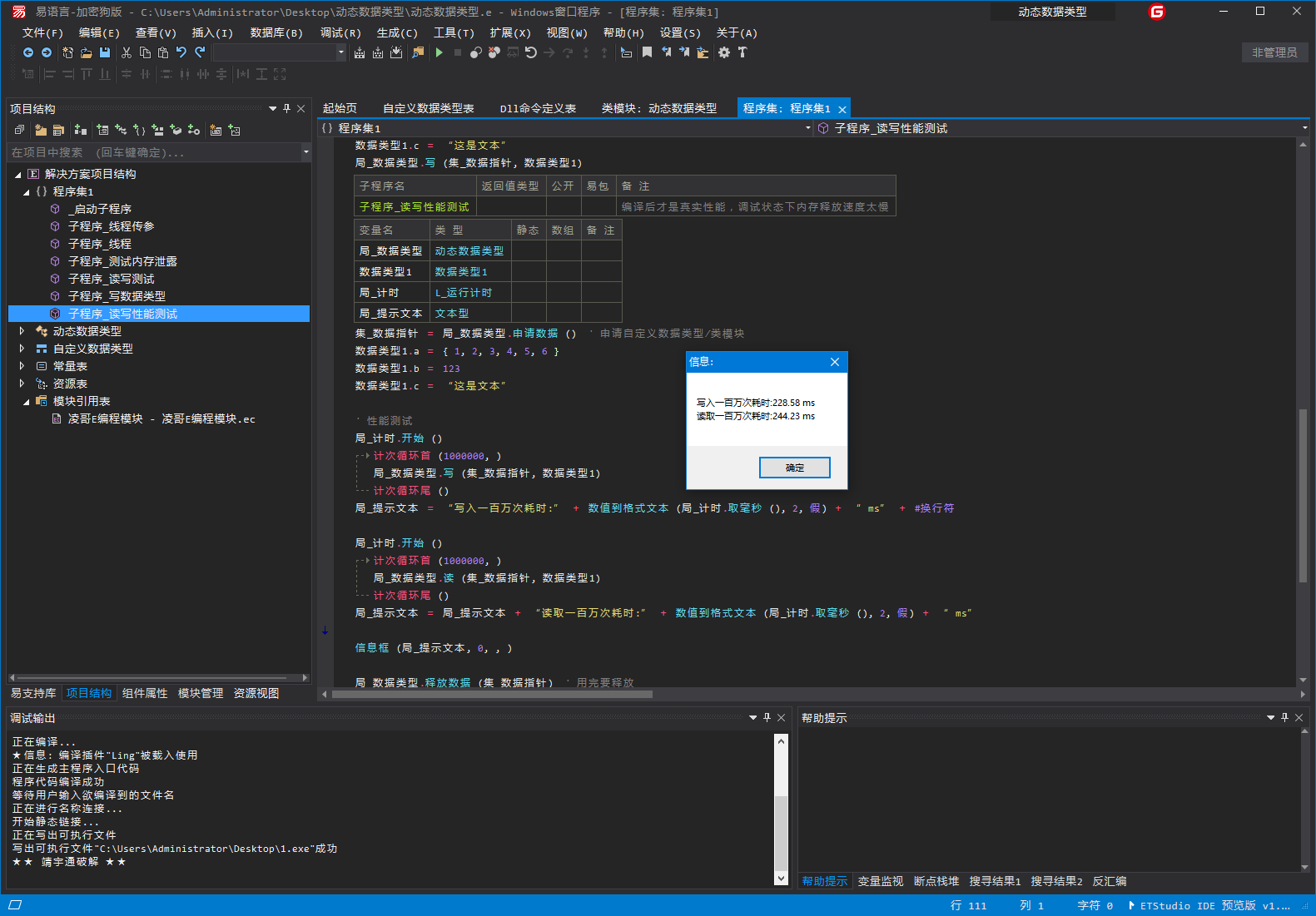
Task: Click the code editor vertical scrollbar thumb
Action: [1303, 495]
